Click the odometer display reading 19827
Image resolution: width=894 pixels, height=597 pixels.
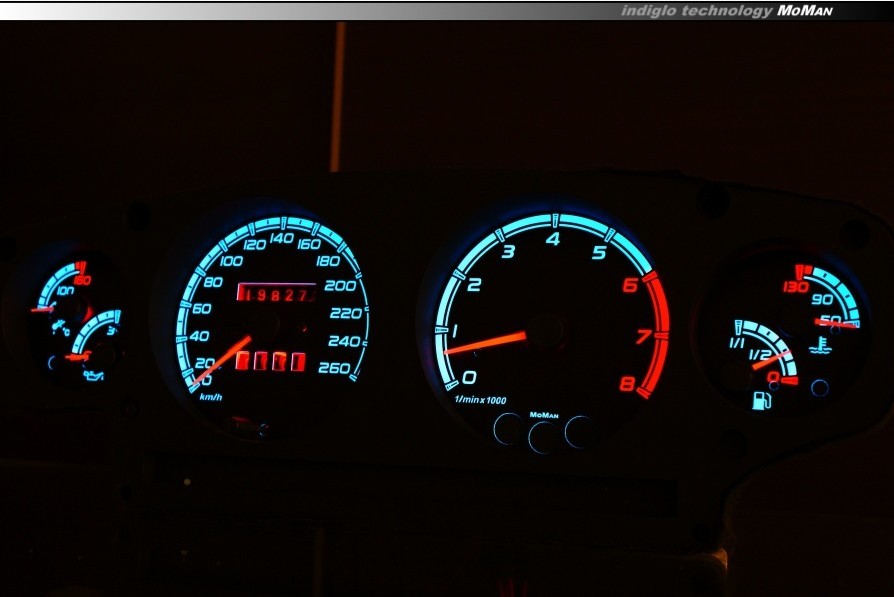click(276, 293)
